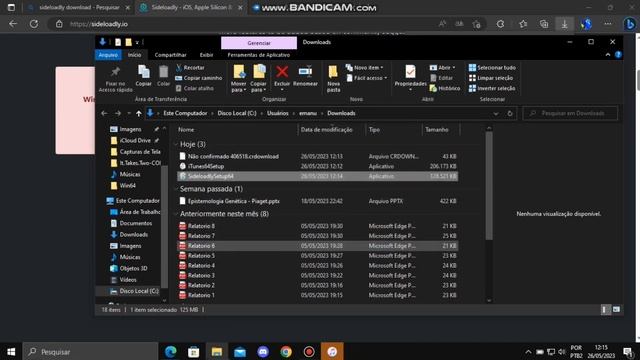
Task: Select iTunes64Setup file
Action: pos(318,166)
